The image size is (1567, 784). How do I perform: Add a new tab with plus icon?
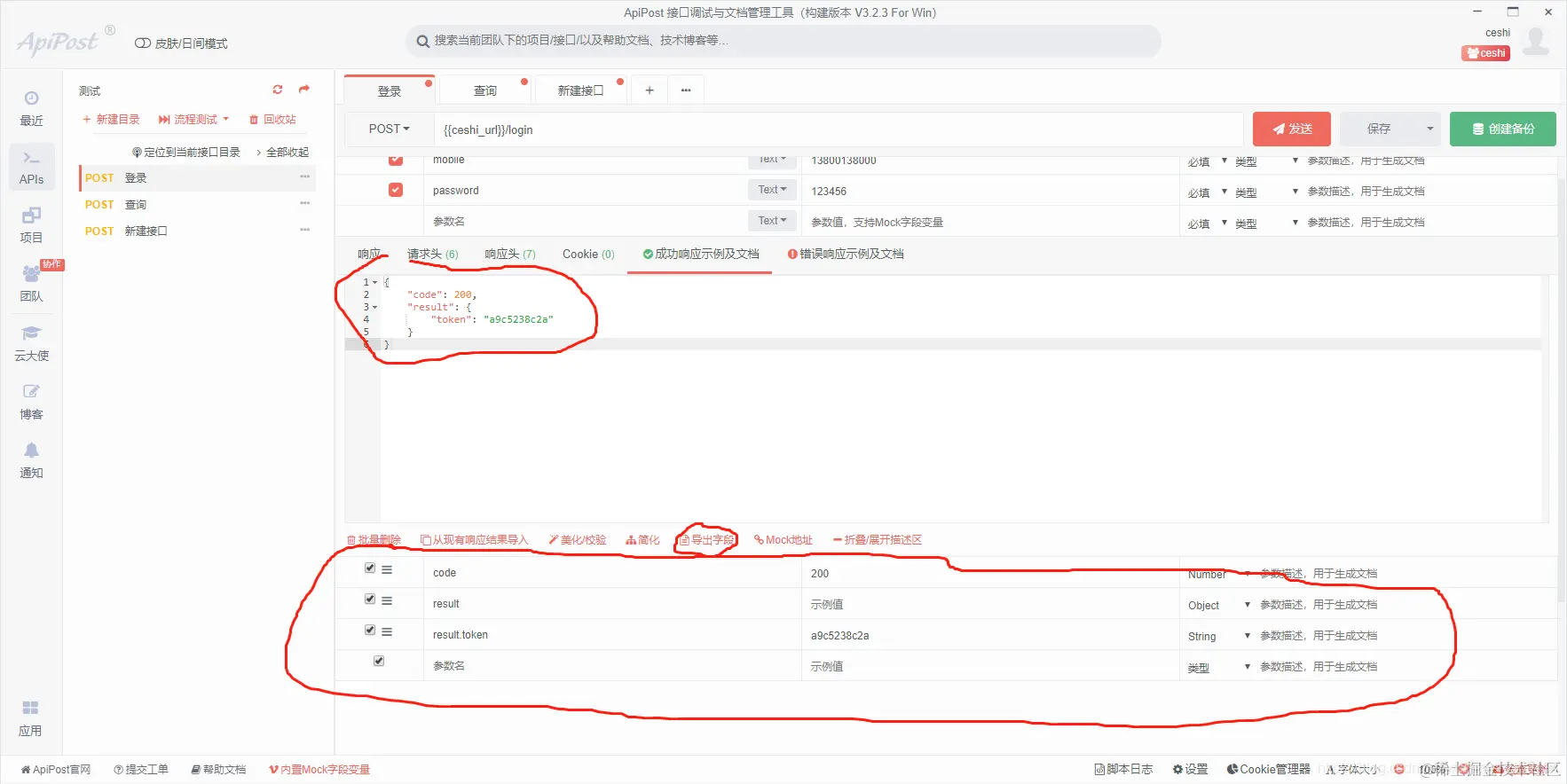[x=650, y=90]
